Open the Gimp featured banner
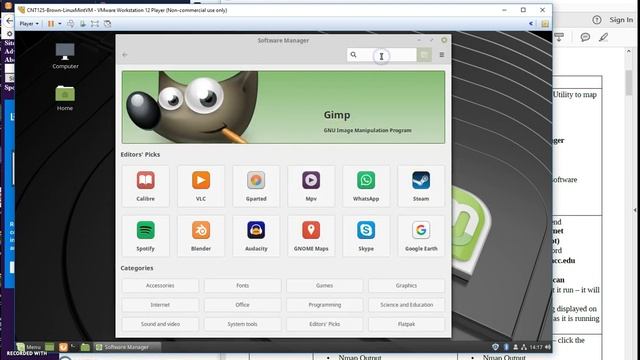 (x=283, y=107)
